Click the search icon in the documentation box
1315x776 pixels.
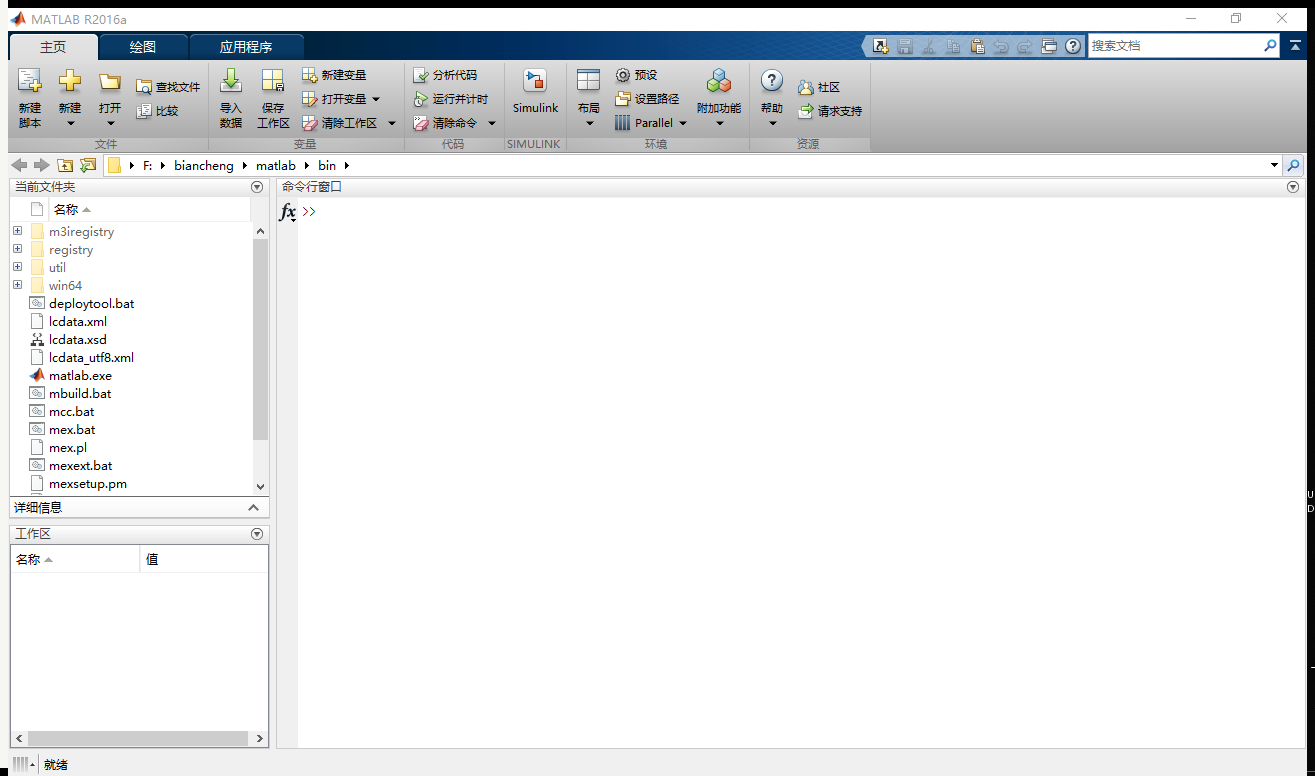(x=1271, y=46)
